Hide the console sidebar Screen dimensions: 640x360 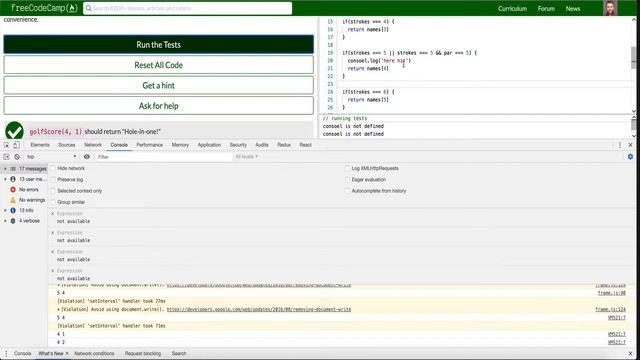point(6,157)
